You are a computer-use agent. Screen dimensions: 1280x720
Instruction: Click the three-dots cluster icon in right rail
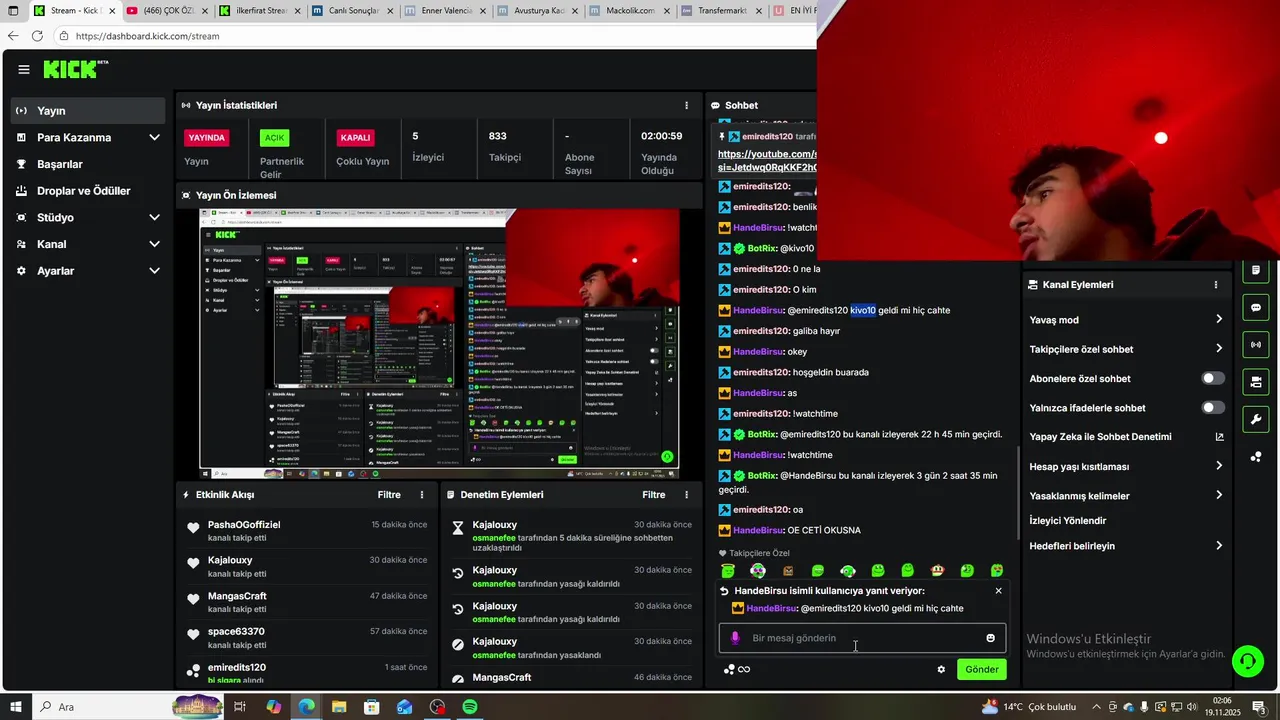1255,457
